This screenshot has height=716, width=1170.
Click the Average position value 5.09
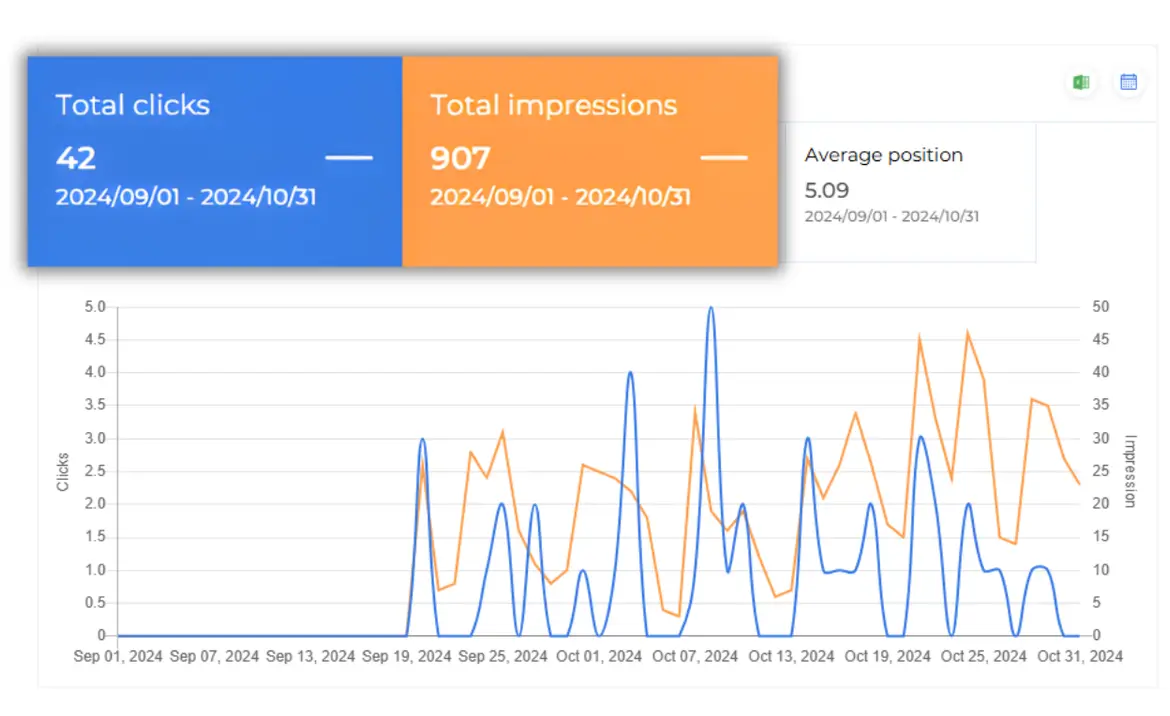pyautogui.click(x=826, y=190)
